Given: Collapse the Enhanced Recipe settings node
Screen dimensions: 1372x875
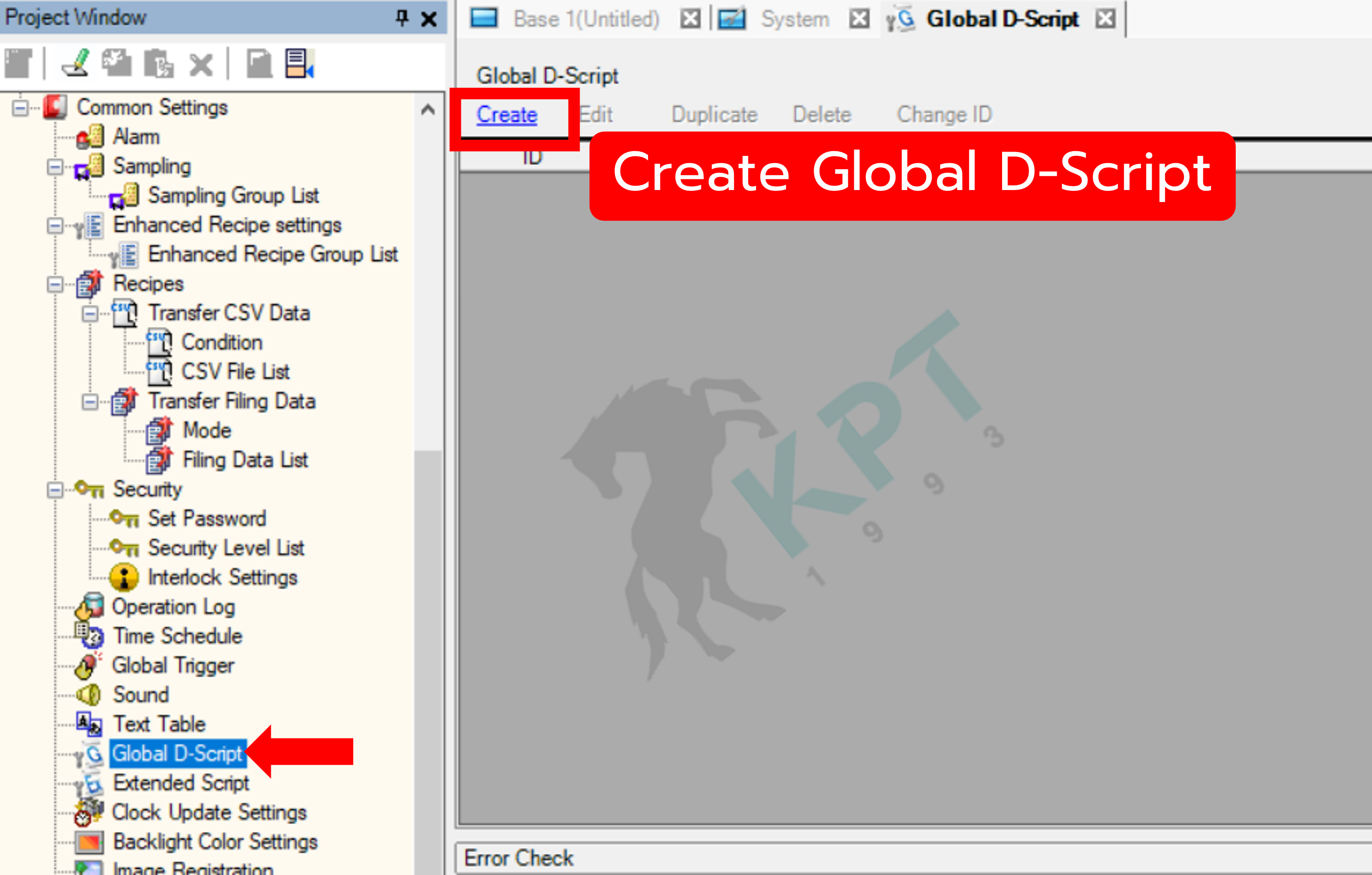Looking at the screenshot, I should pyautogui.click(x=55, y=225).
